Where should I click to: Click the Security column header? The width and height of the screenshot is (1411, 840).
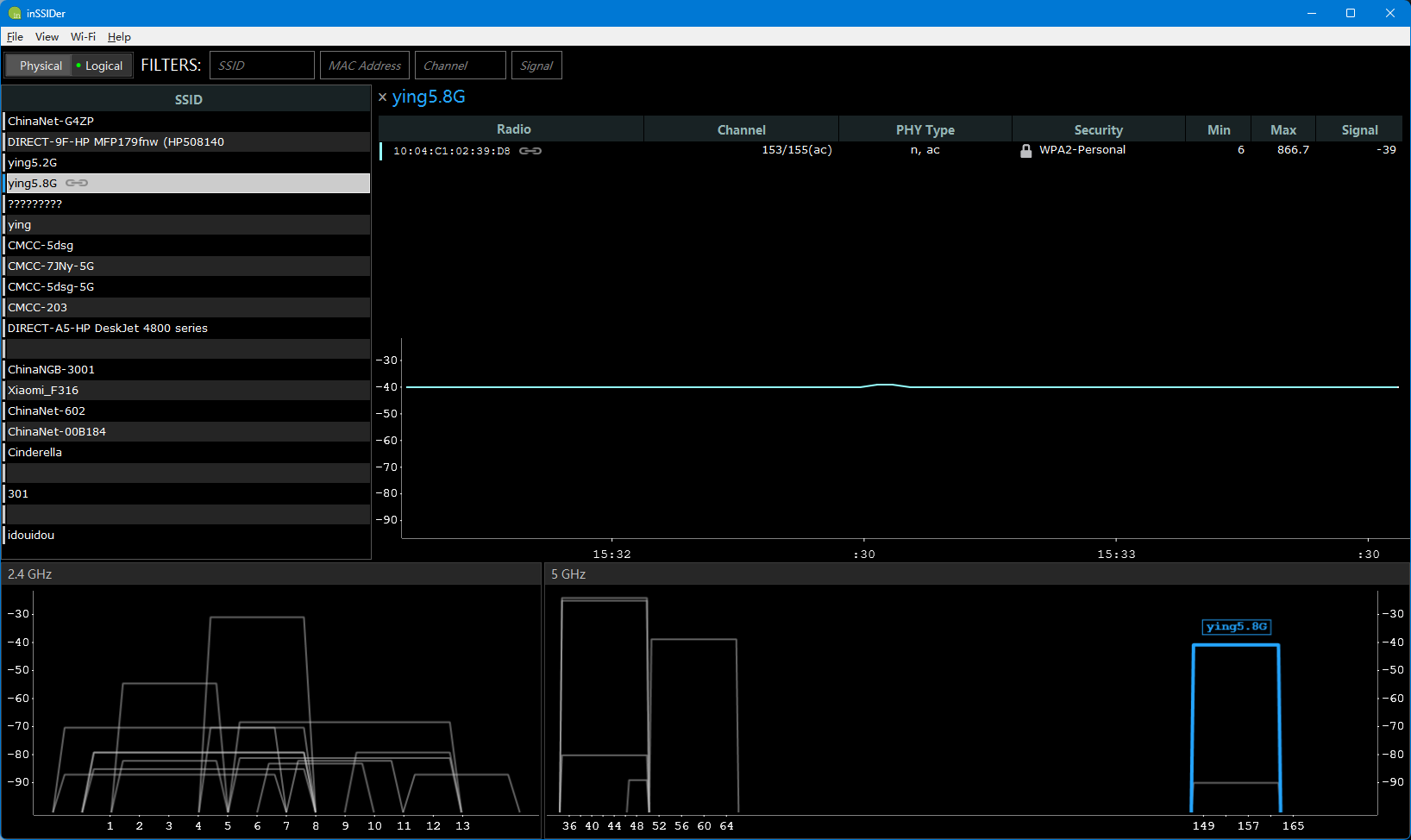(x=1097, y=130)
